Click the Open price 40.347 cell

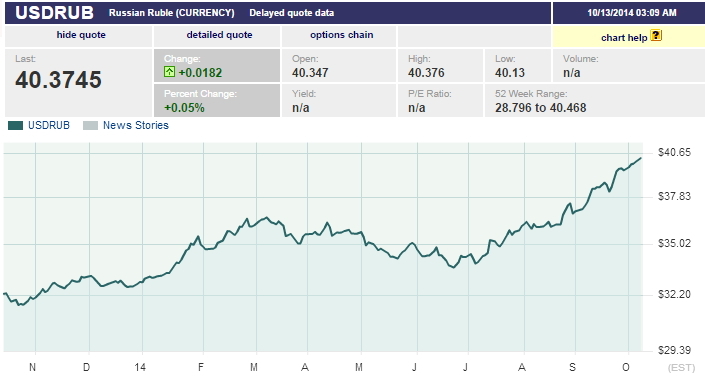point(339,66)
